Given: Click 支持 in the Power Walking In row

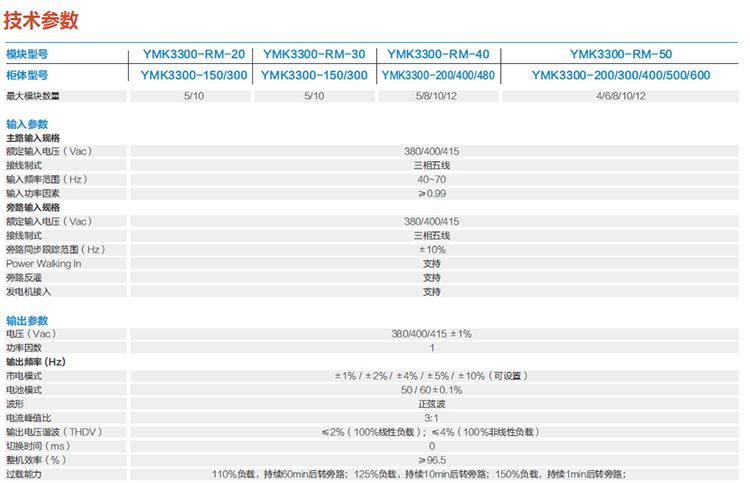Looking at the screenshot, I should (431, 263).
